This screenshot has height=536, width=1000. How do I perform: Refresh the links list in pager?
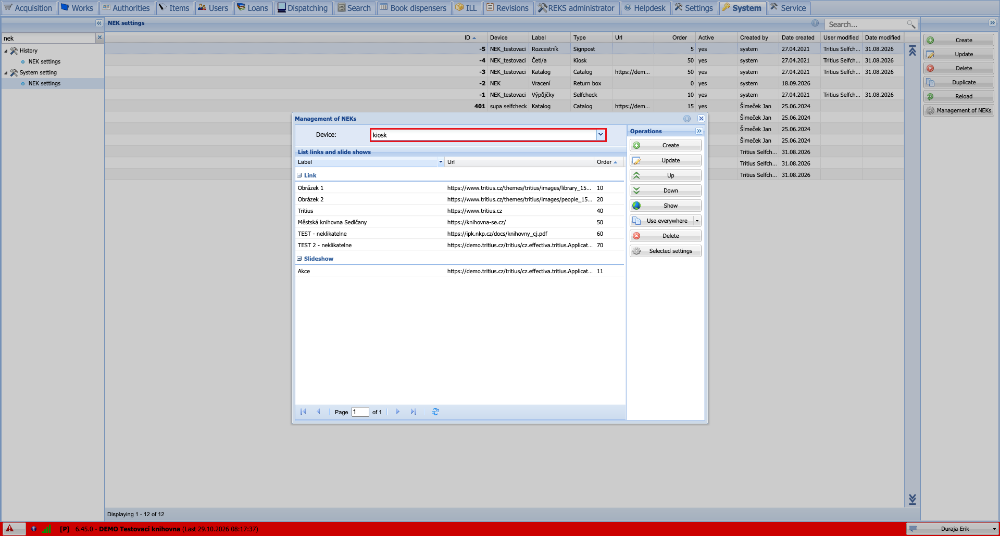tap(435, 412)
